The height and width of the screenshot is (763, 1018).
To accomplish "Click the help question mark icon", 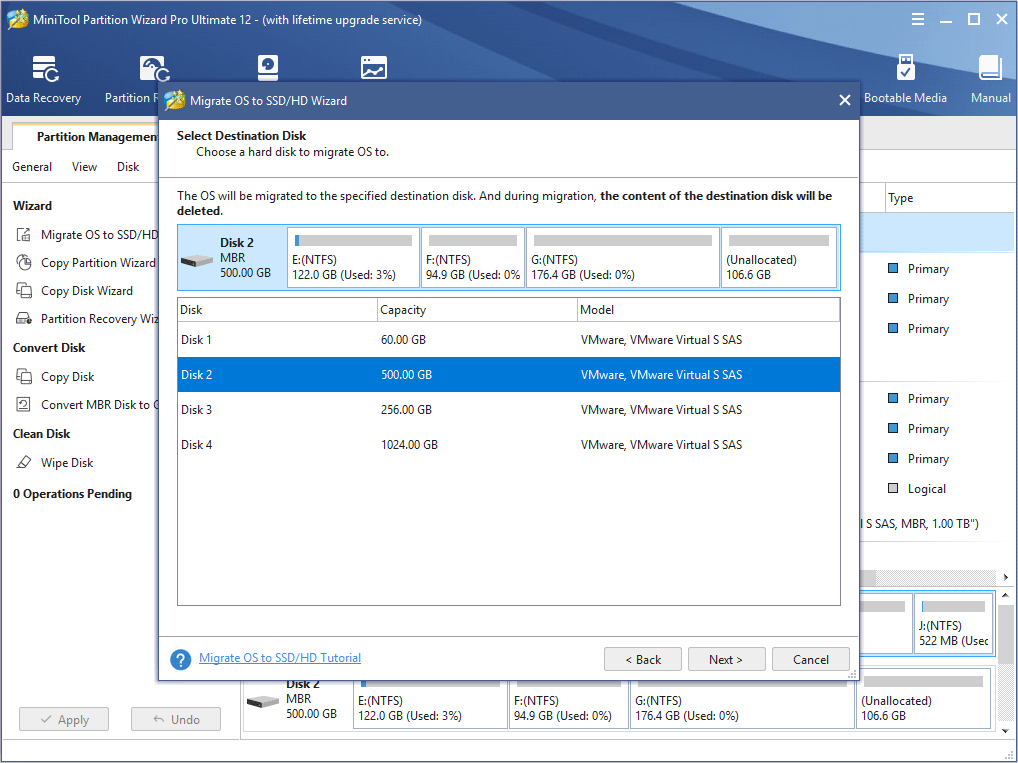I will pyautogui.click(x=180, y=659).
